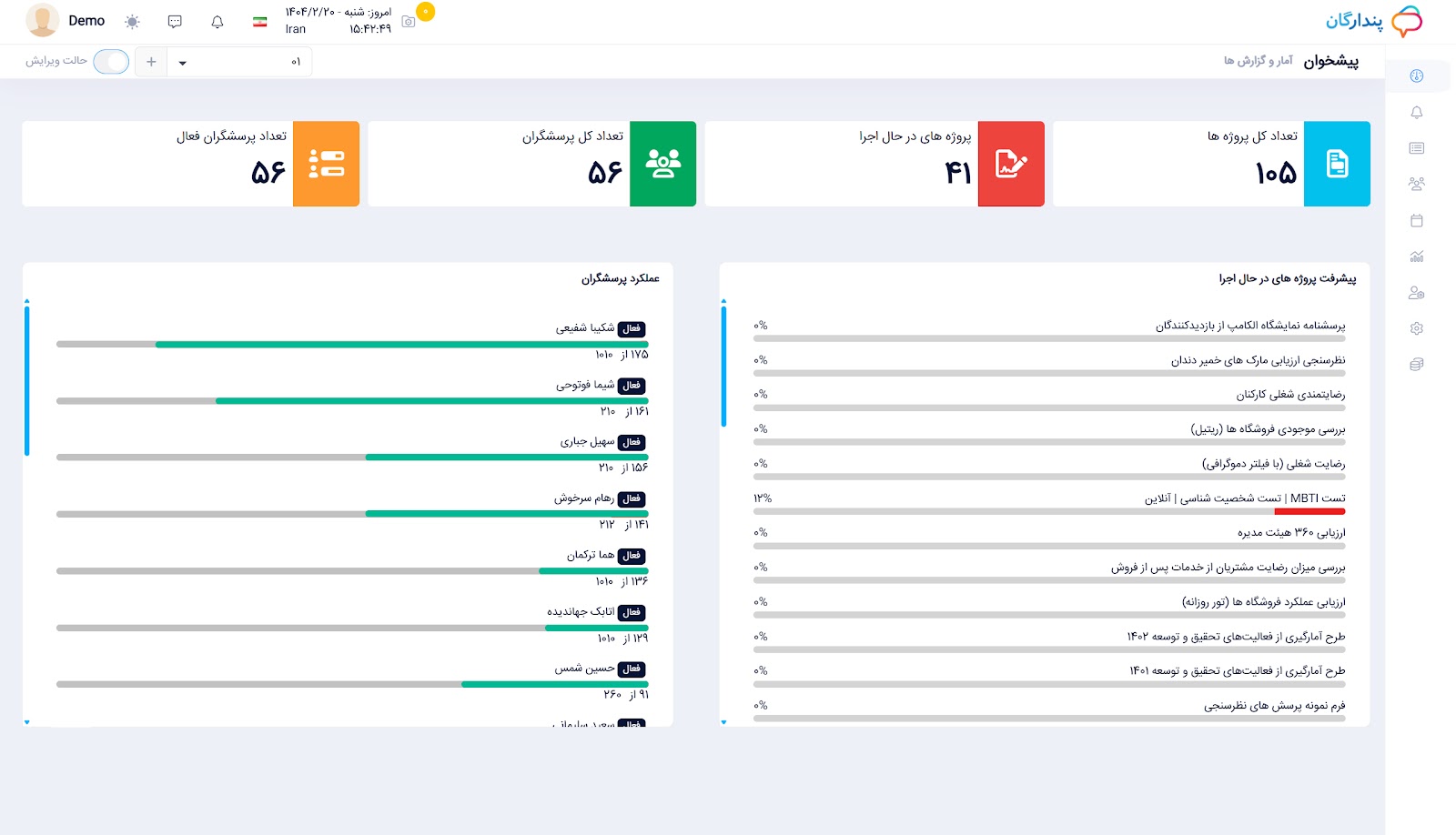This screenshot has height=835, width=1456.
Task: Click the plus button to add dashboard
Action: click(x=151, y=62)
